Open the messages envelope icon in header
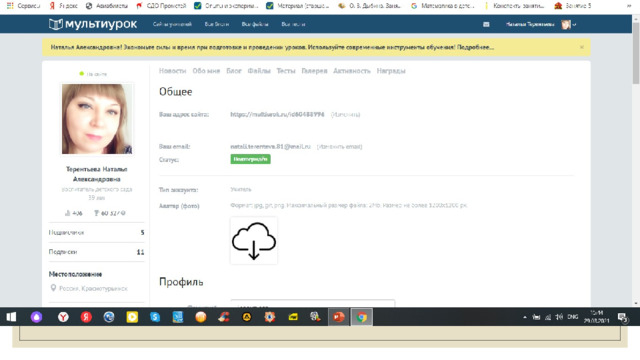The width and height of the screenshot is (640, 360). click(486, 24)
